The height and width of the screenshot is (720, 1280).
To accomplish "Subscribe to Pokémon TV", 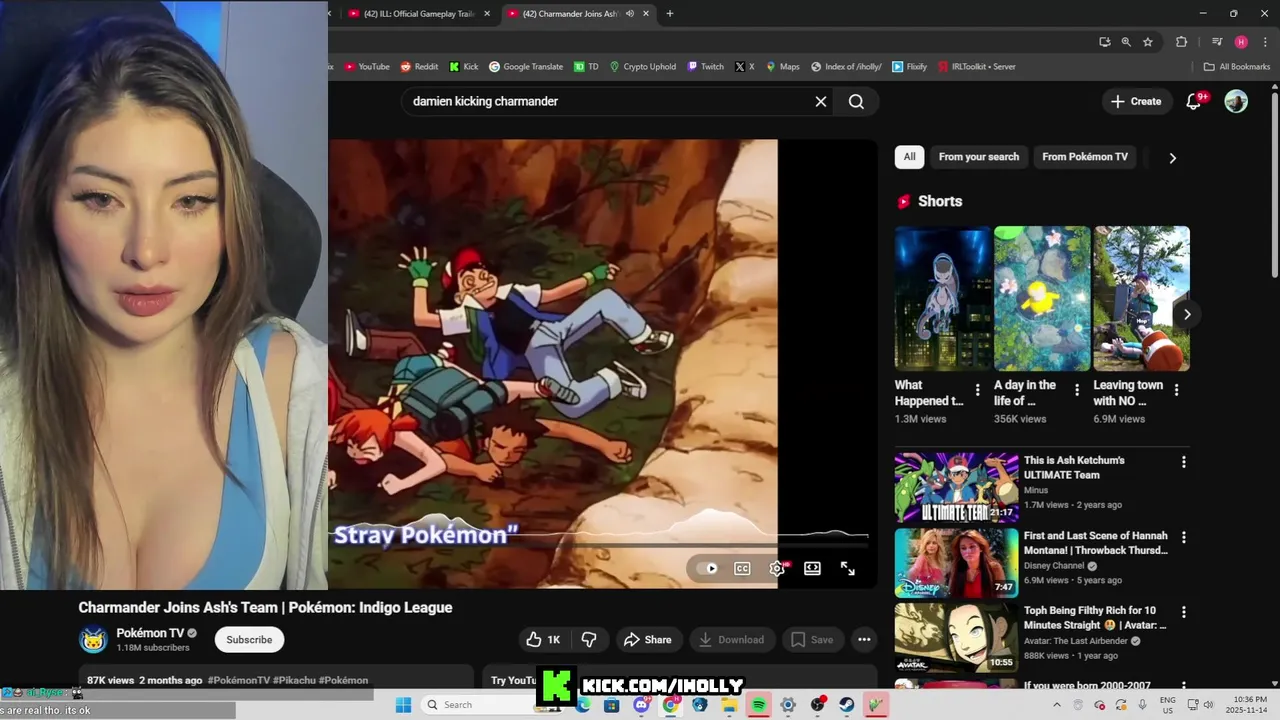I will 249,640.
